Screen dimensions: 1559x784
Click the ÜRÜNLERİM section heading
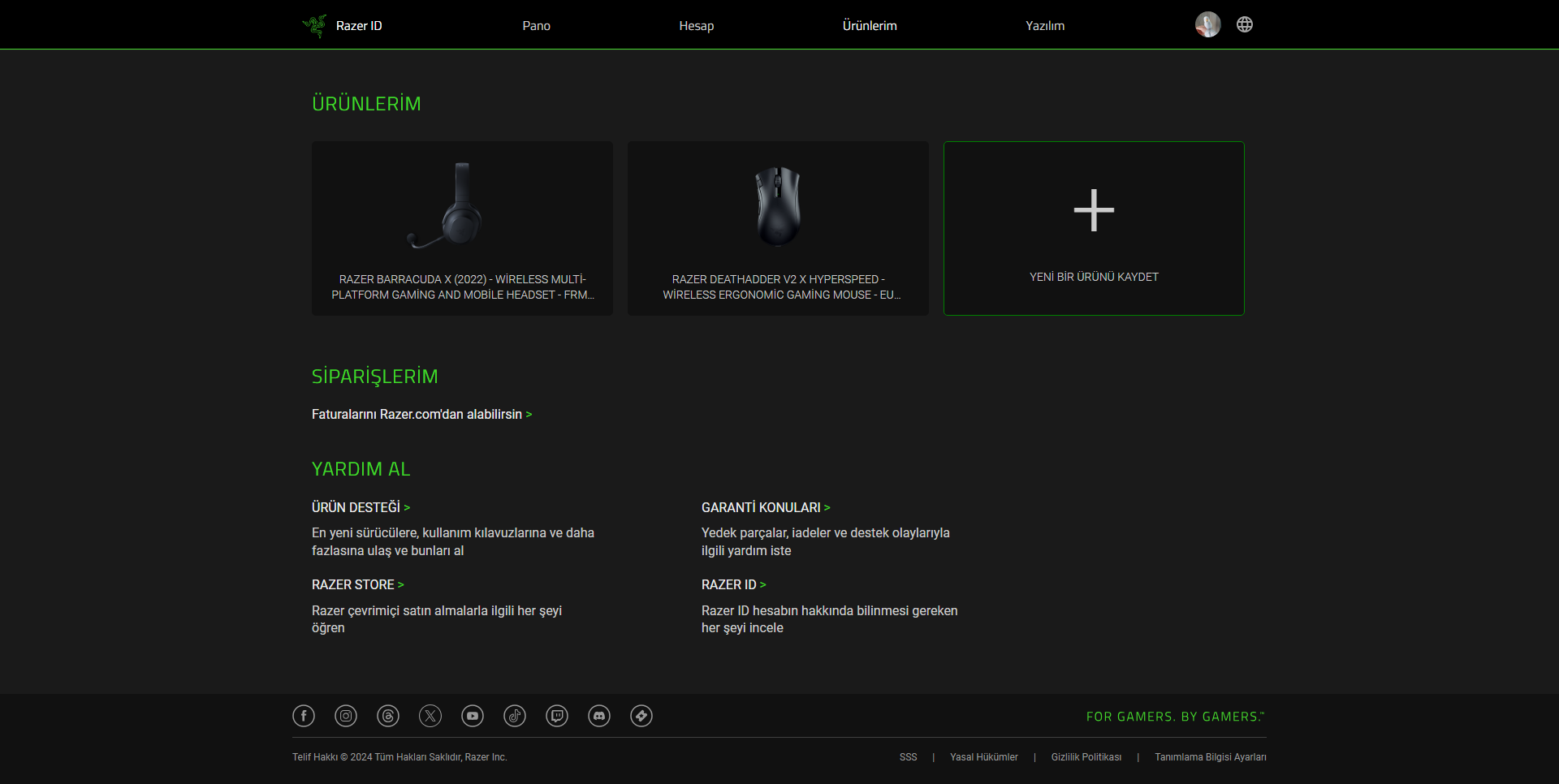[366, 104]
